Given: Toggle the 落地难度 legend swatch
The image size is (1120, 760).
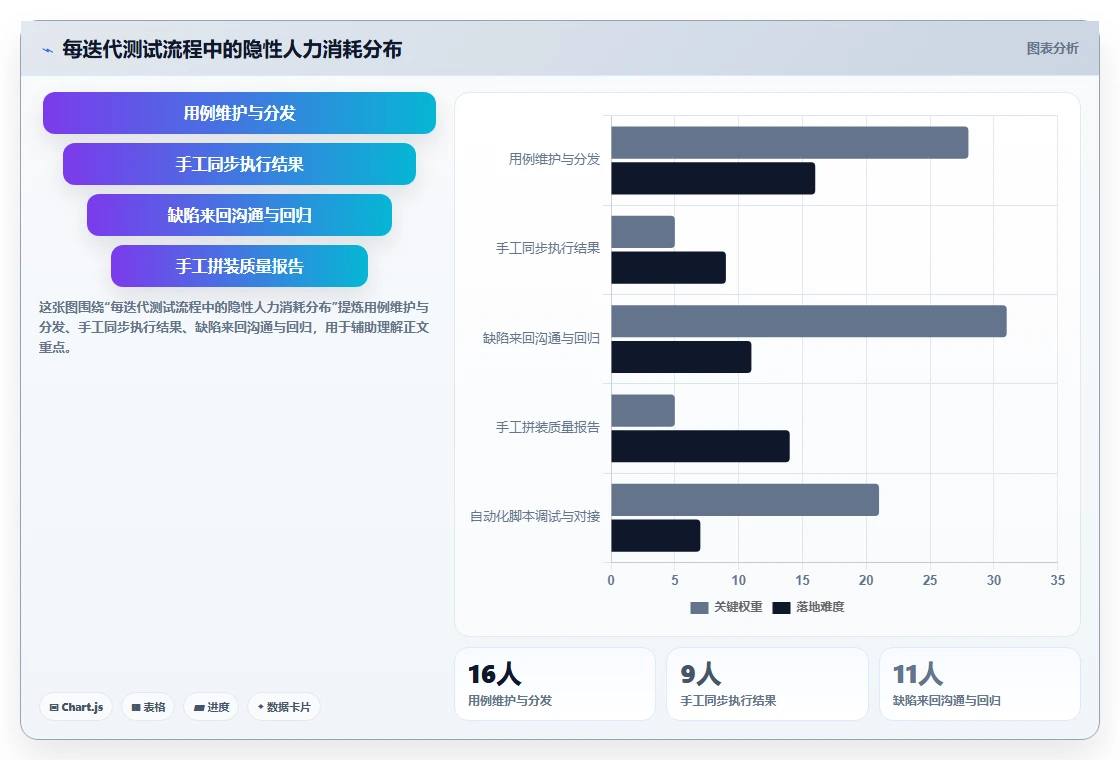Looking at the screenshot, I should tap(781, 607).
